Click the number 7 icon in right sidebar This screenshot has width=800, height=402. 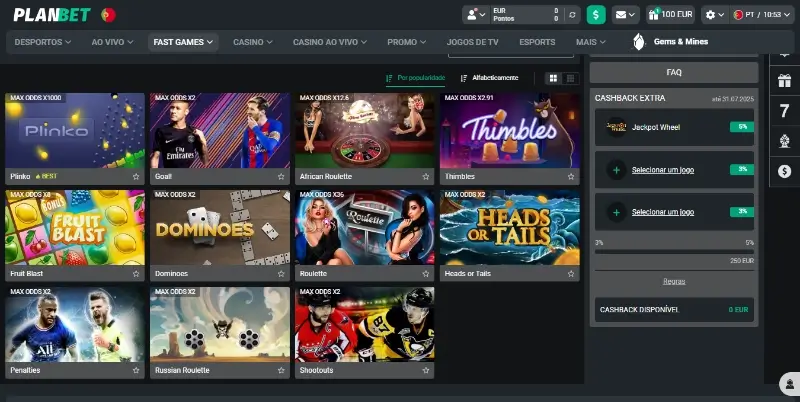[x=783, y=110]
